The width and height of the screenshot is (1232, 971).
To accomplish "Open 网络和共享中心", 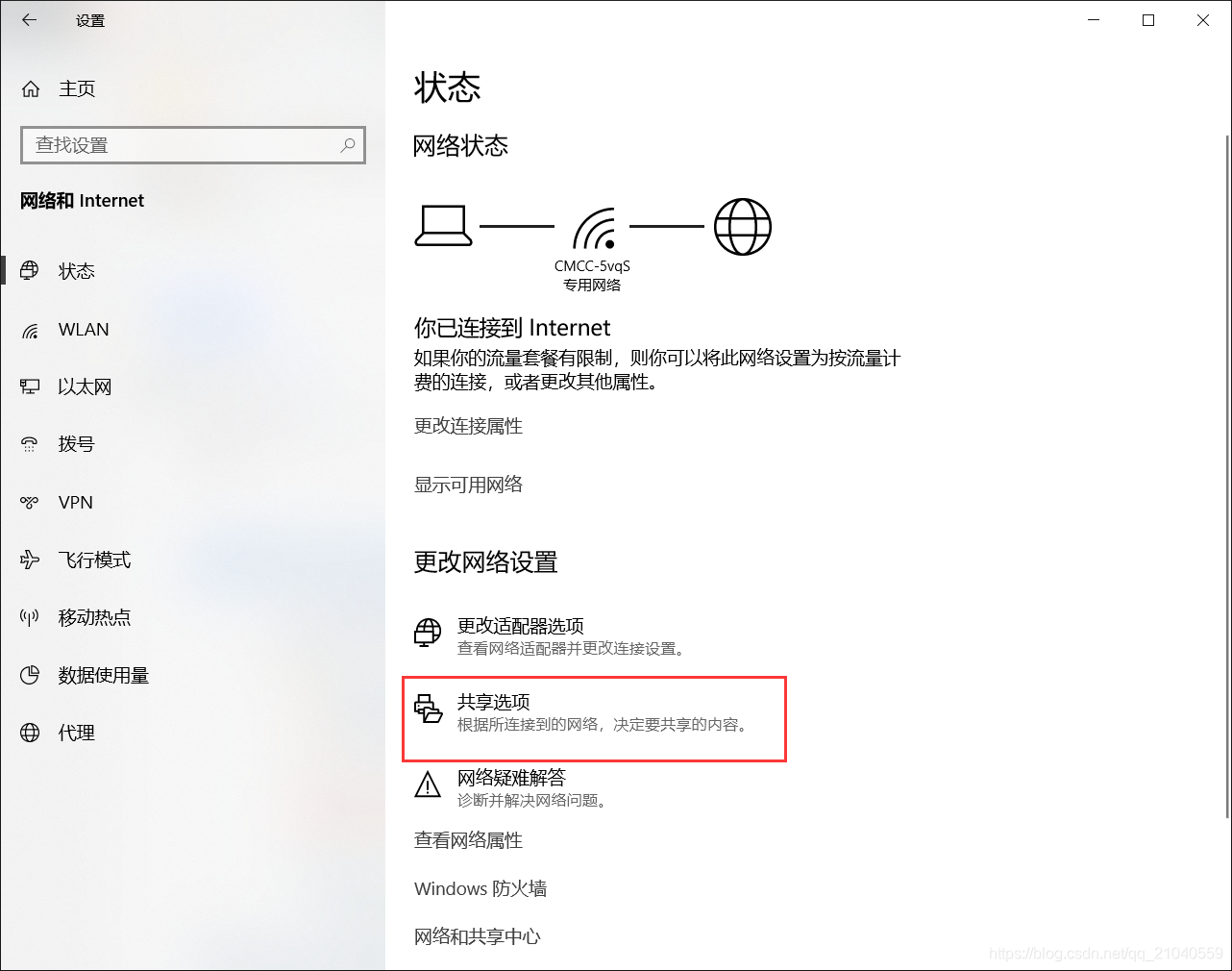I will [478, 936].
